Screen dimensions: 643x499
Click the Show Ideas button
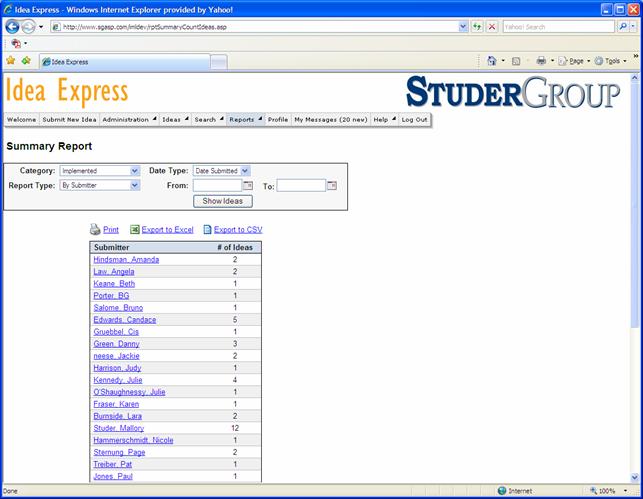pyautogui.click(x=223, y=201)
